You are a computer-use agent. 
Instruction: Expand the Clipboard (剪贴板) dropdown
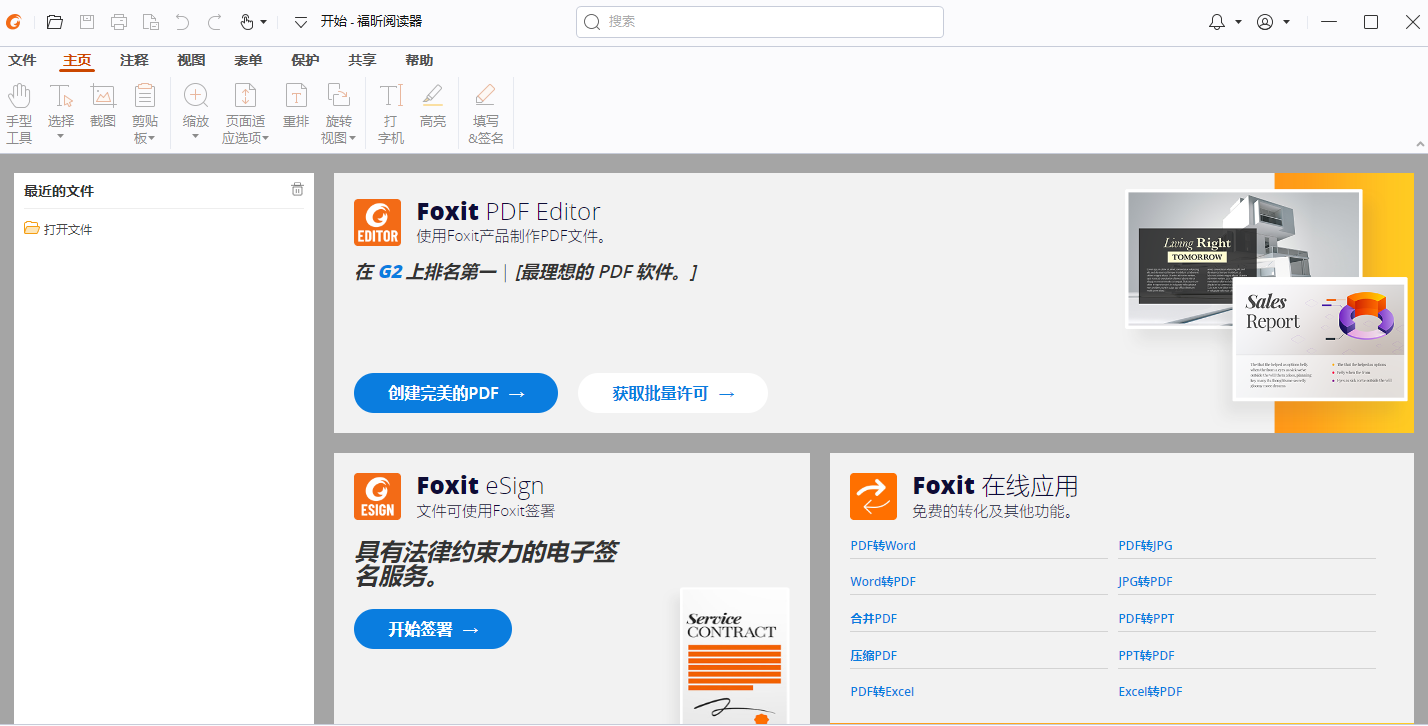pos(145,138)
